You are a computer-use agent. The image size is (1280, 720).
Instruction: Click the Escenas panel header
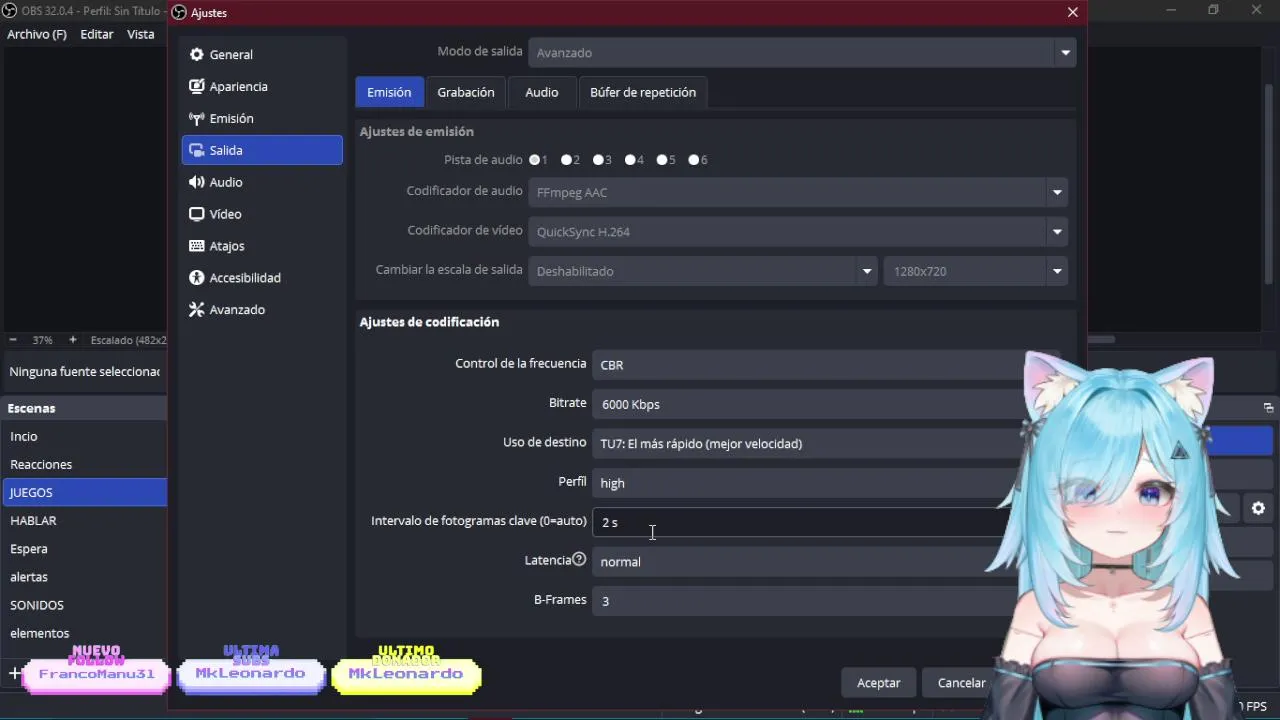pos(84,408)
